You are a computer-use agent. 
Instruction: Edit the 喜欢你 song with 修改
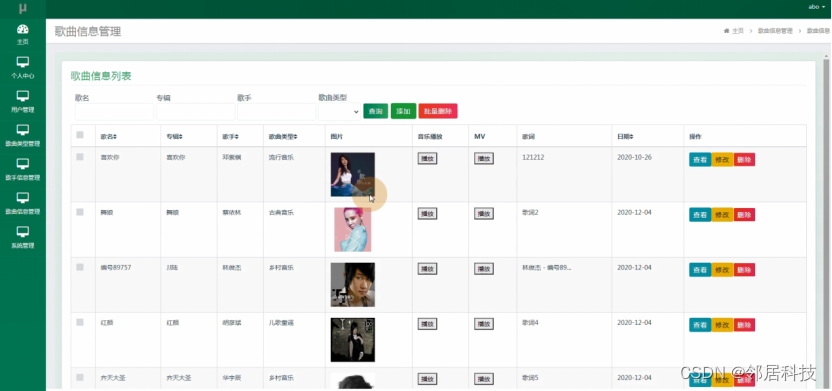coord(722,160)
